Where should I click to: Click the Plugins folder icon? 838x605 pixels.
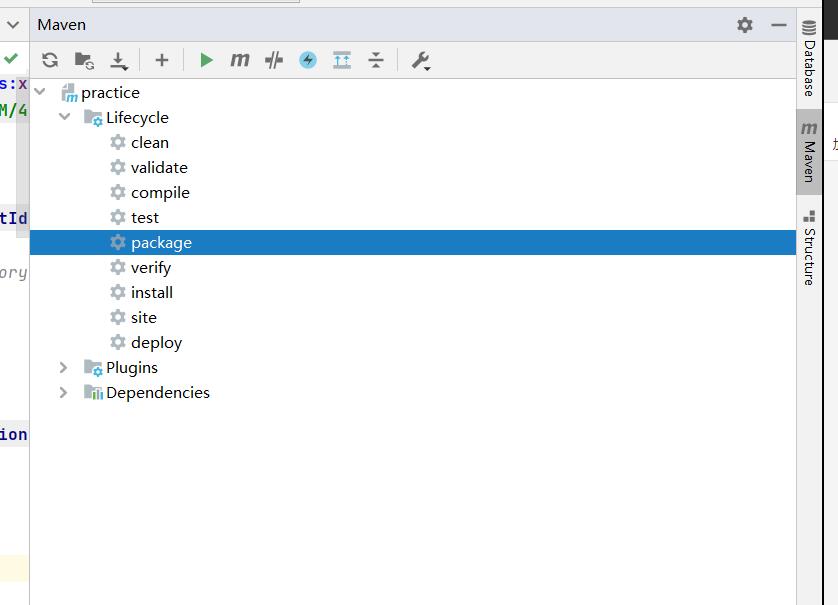coord(93,368)
